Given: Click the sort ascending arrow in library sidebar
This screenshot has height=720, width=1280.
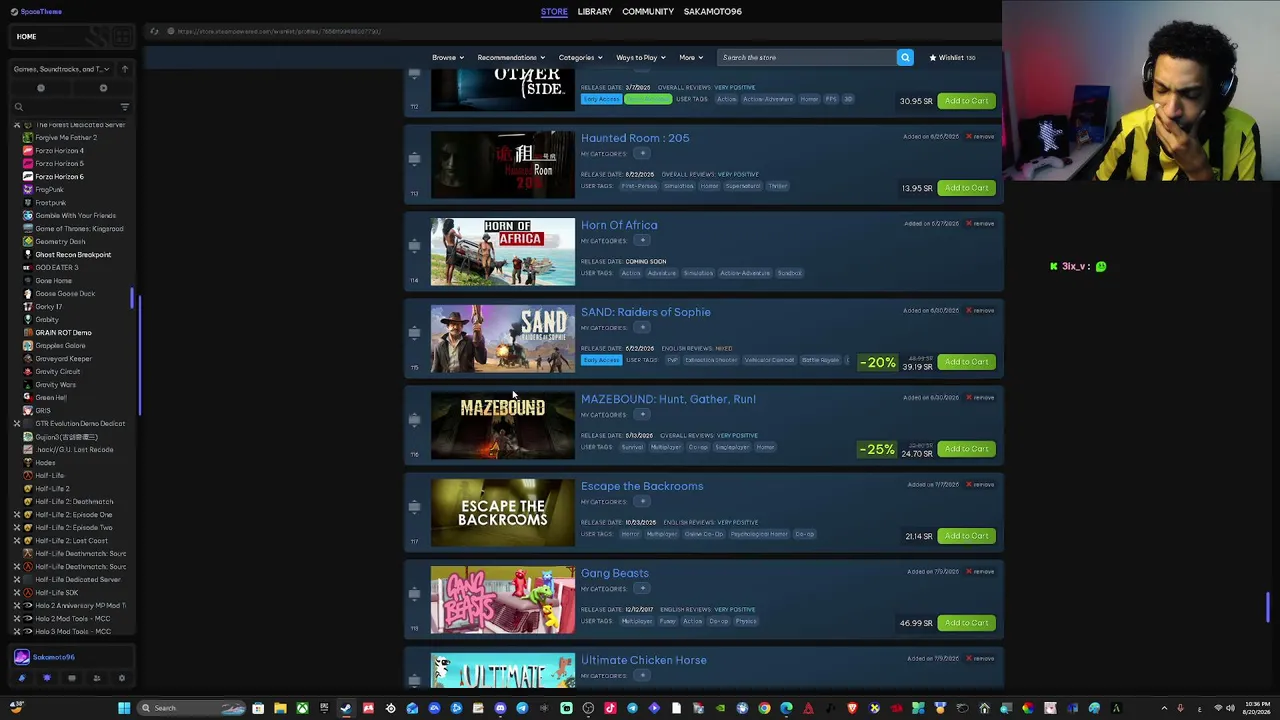Looking at the screenshot, I should (125, 69).
